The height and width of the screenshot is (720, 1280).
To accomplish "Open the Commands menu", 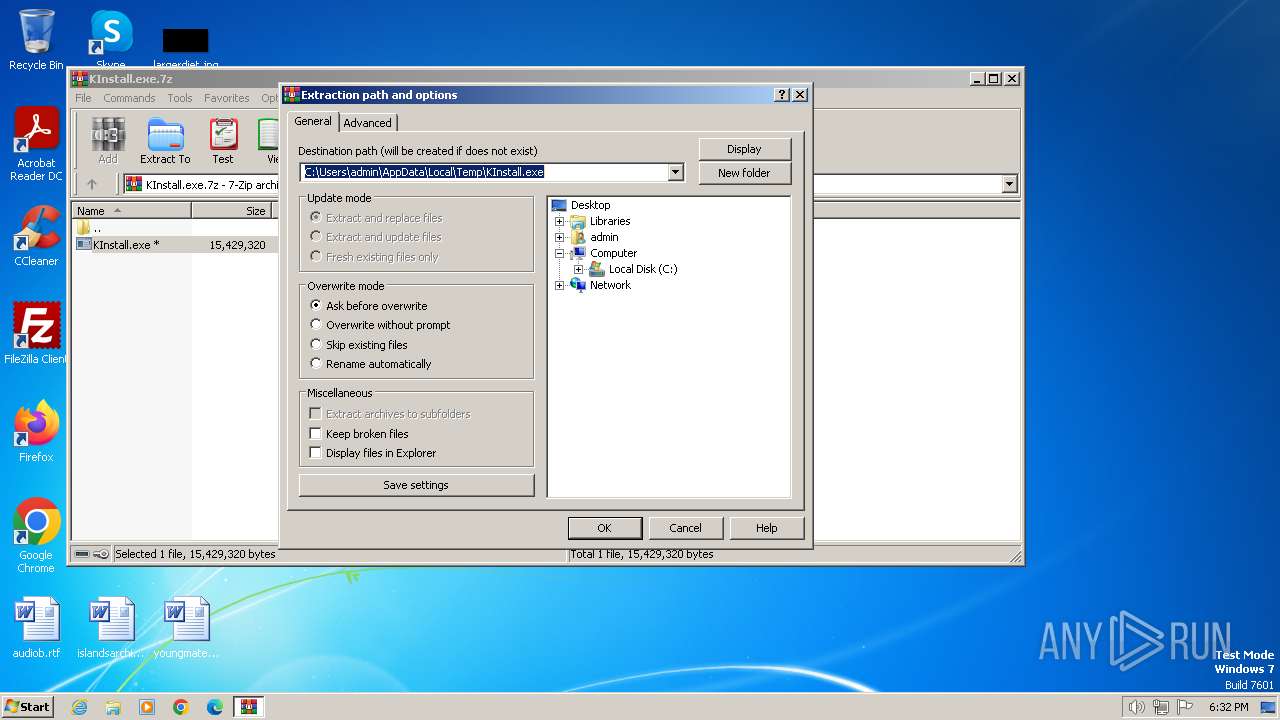I will 129,98.
